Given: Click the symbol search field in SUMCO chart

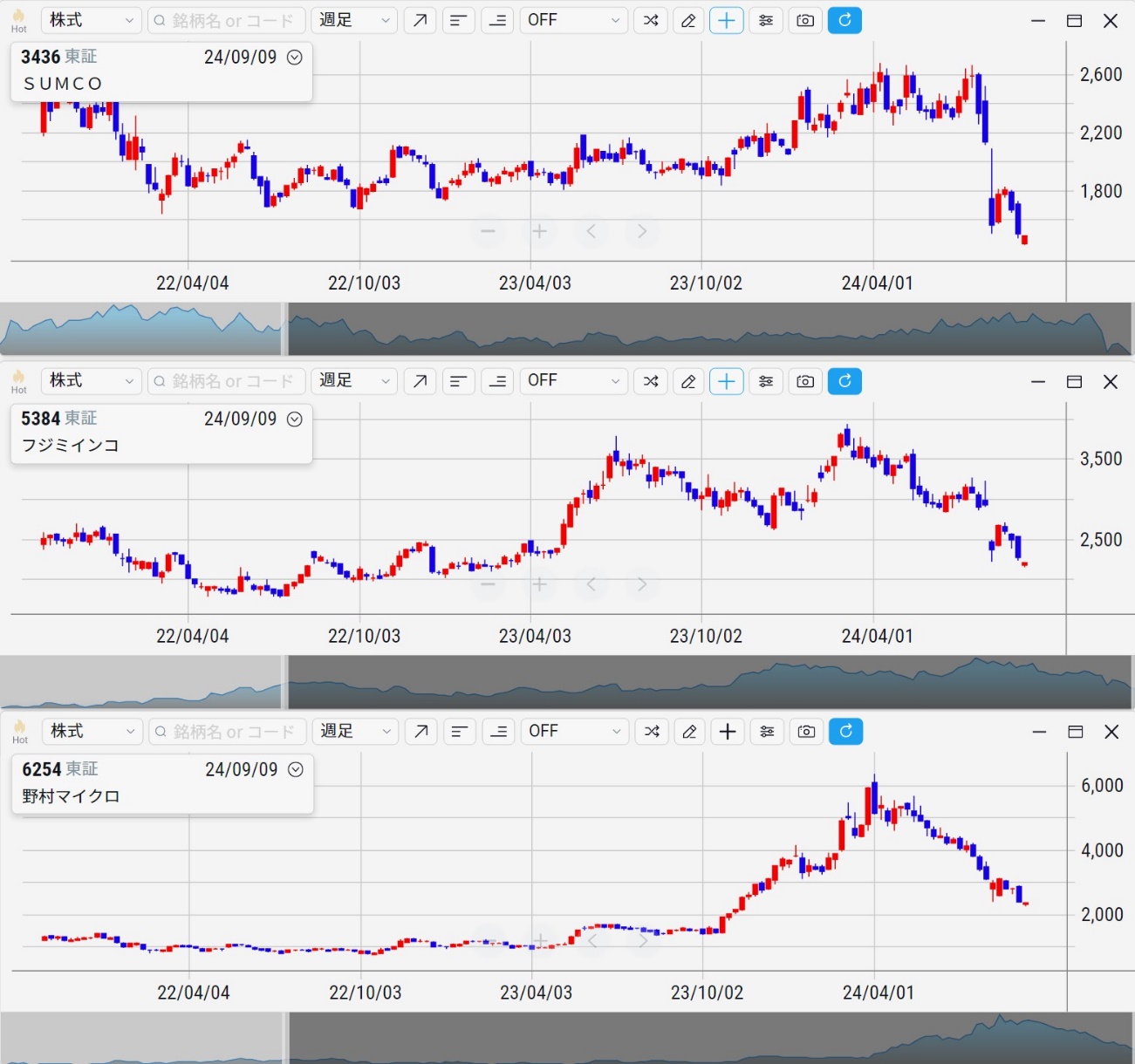Looking at the screenshot, I should 227,20.
